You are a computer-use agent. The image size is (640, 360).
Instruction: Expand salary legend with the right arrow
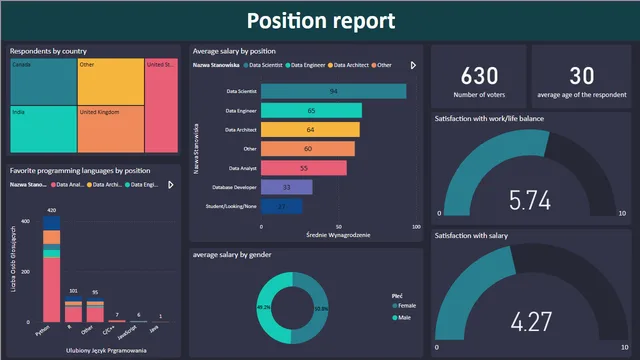click(413, 65)
